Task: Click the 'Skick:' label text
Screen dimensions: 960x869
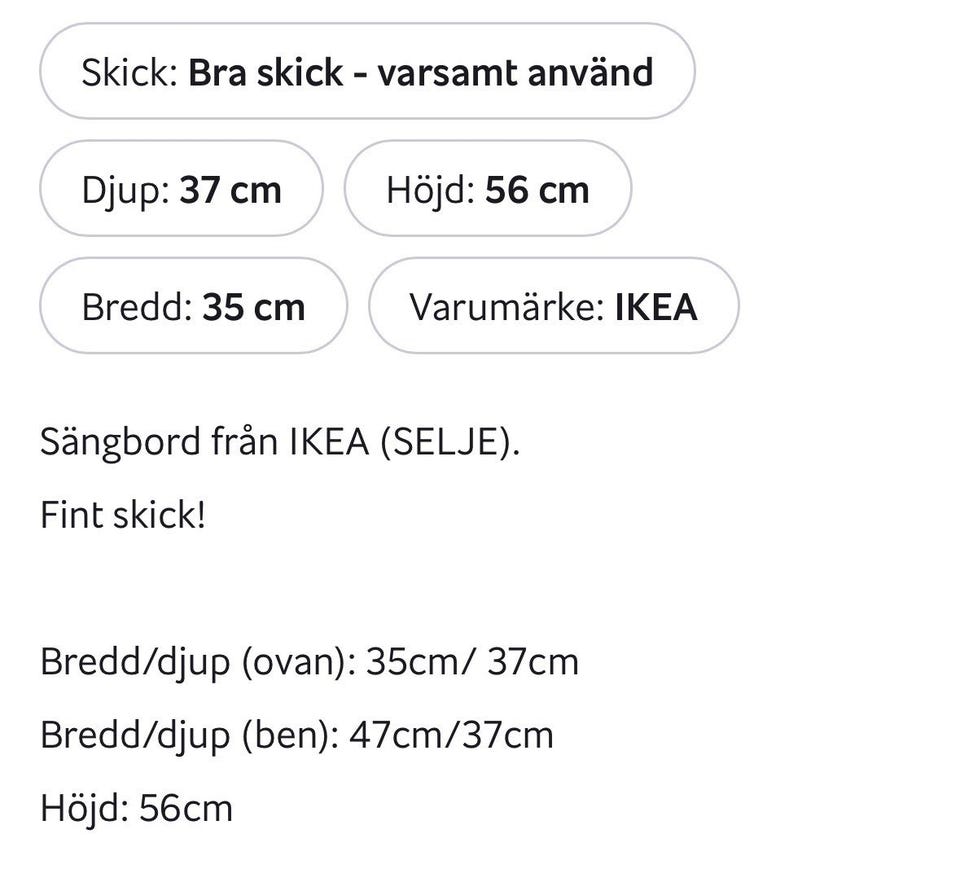Action: coord(129,72)
